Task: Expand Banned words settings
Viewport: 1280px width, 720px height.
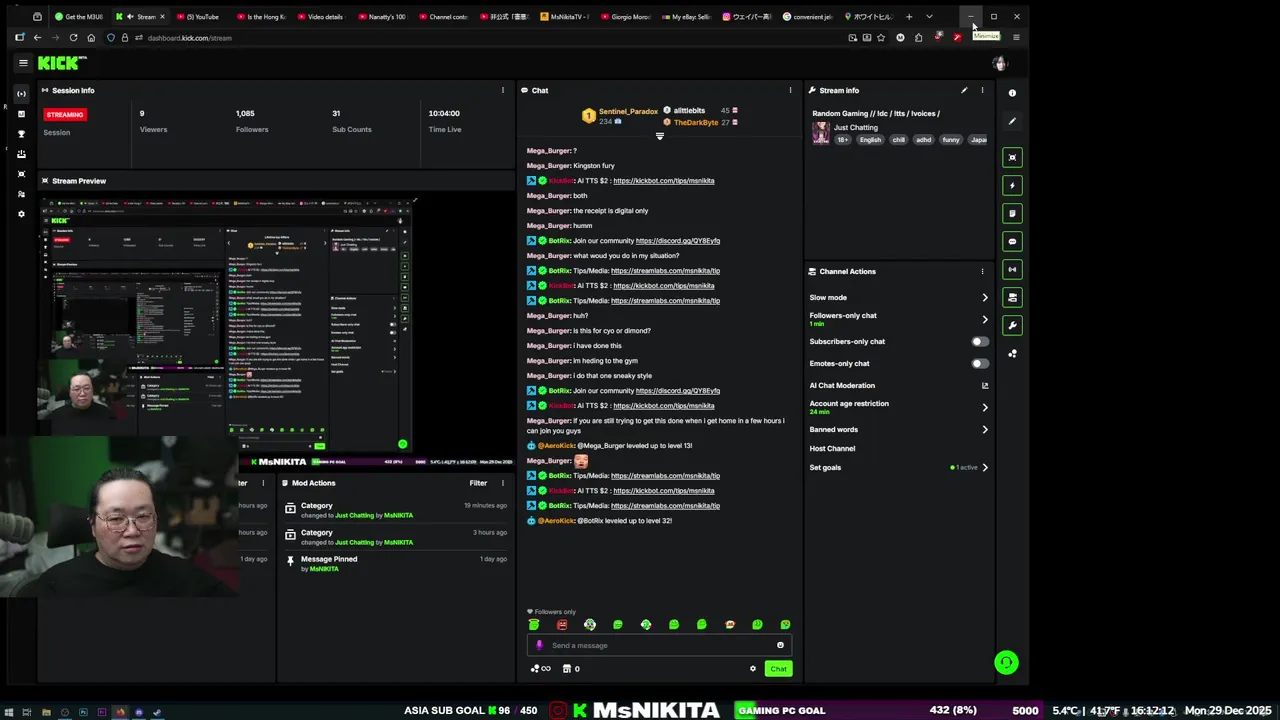Action: pyautogui.click(x=985, y=429)
